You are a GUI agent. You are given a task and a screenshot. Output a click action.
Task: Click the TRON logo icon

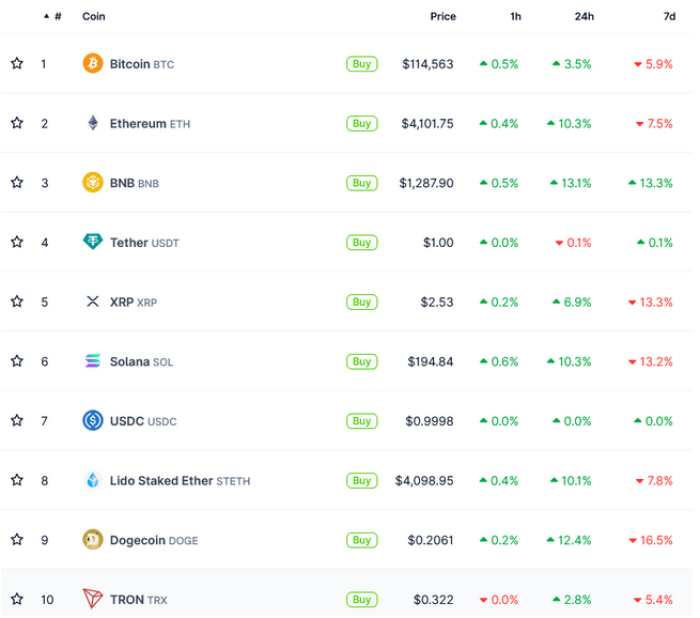[x=92, y=599]
